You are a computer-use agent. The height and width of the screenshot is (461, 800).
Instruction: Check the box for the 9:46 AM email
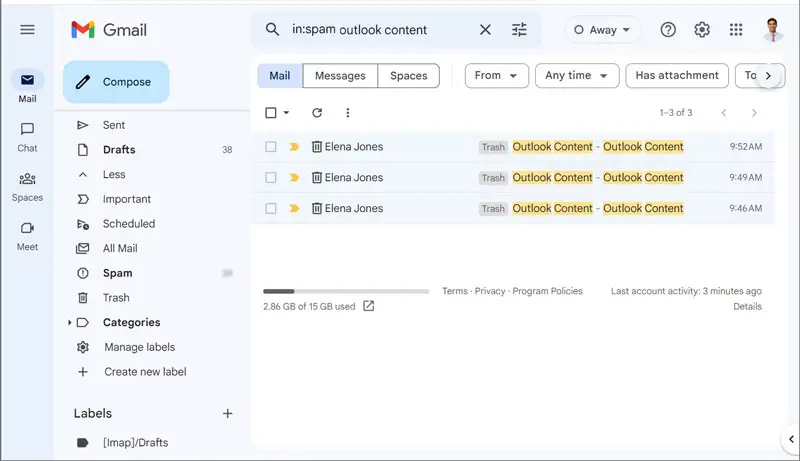(x=271, y=209)
